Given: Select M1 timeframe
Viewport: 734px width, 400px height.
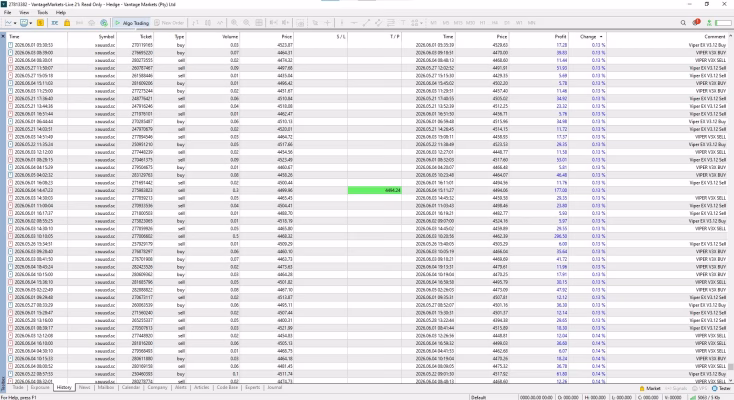Looking at the screenshot, I should point(433,22).
